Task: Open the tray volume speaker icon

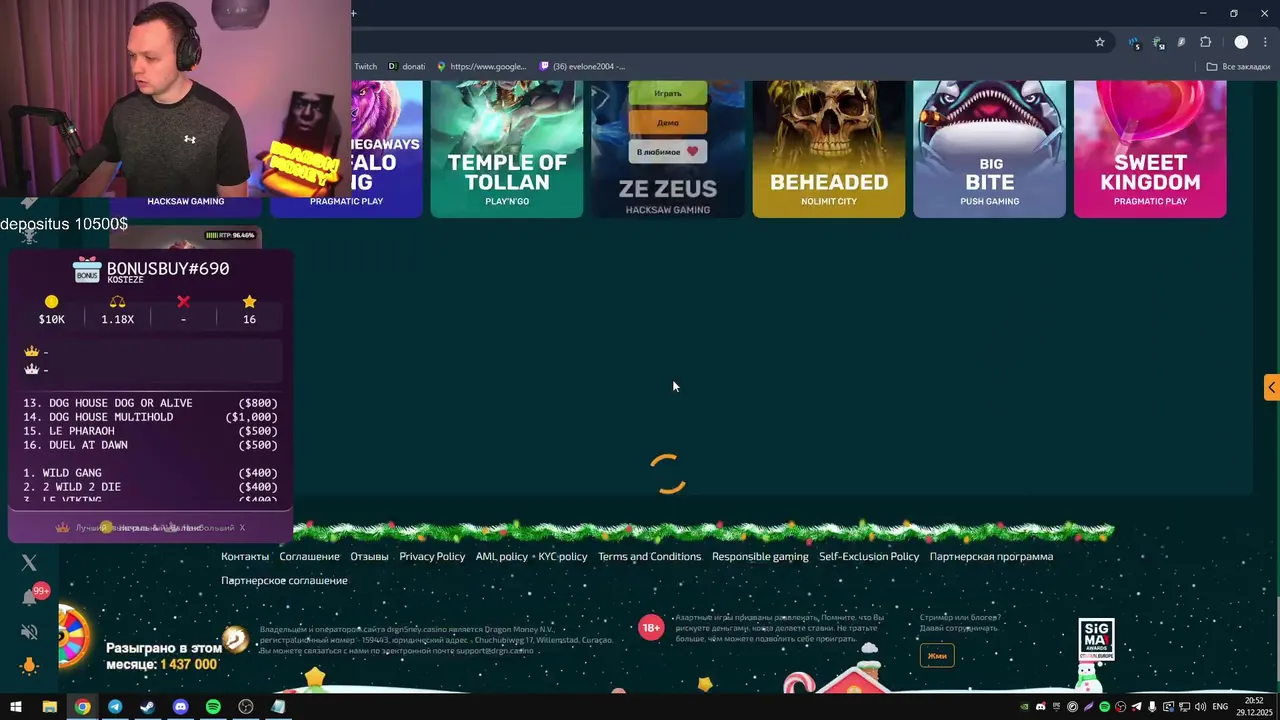Action: click(x=1200, y=707)
